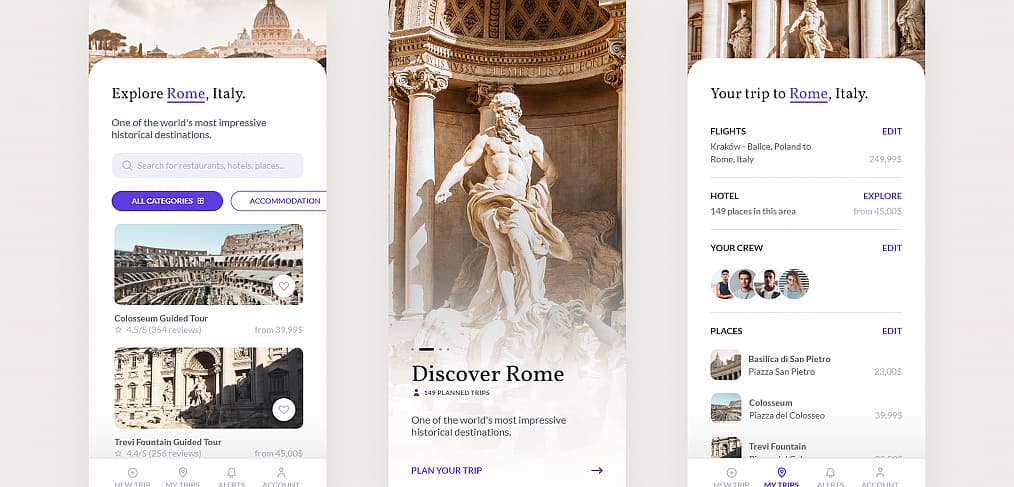Tap Account person icon on Explore screen

coord(281,473)
